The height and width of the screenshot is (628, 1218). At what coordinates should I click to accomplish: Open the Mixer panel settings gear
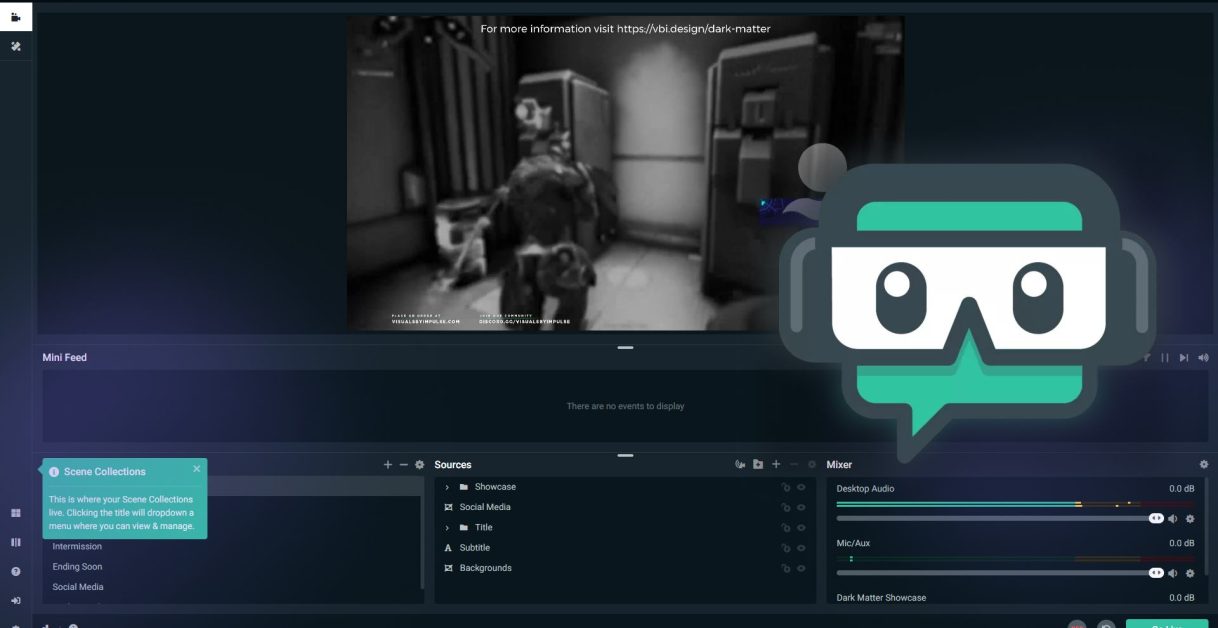[x=1203, y=465]
